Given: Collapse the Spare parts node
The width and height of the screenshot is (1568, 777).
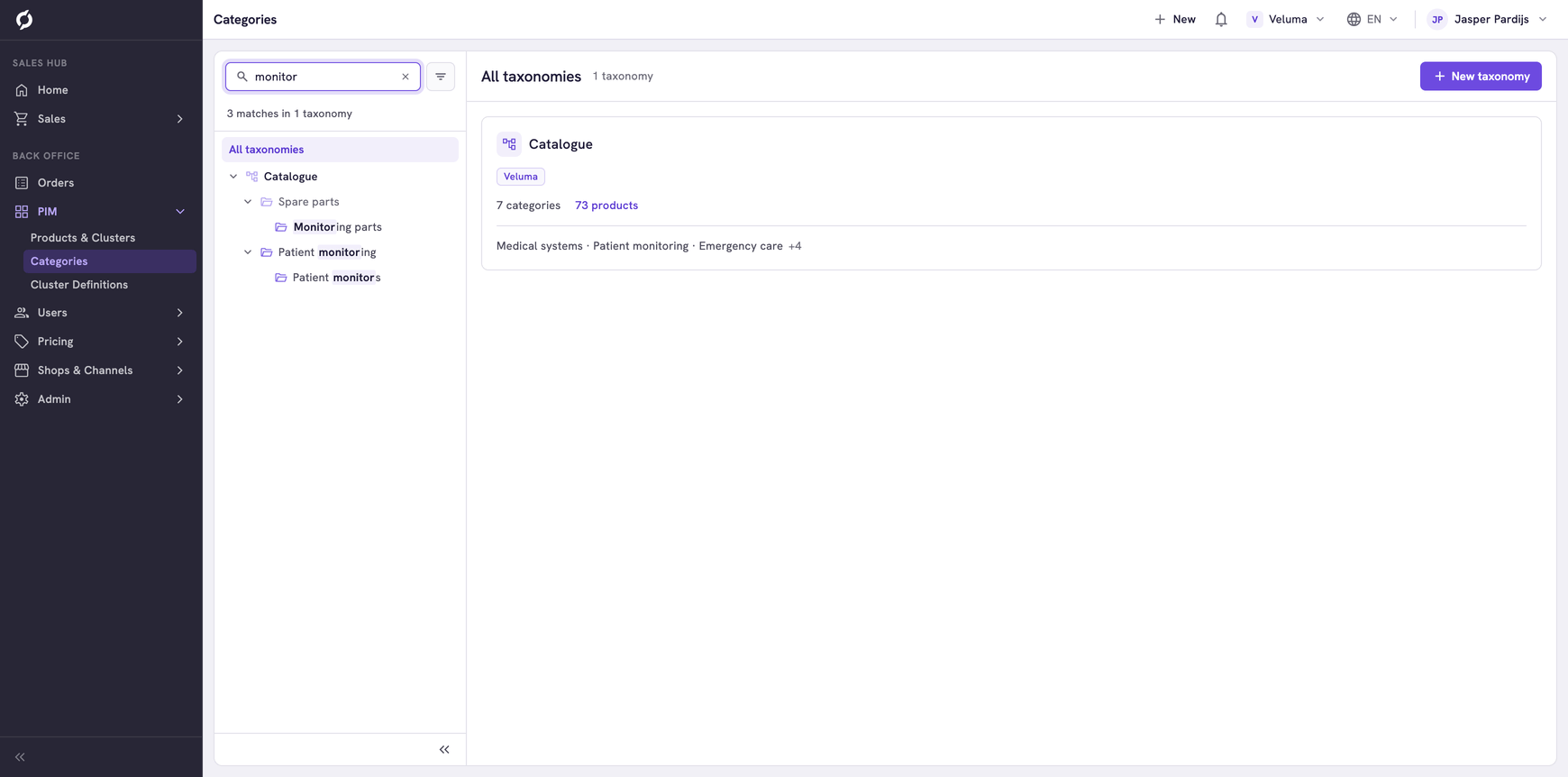Looking at the screenshot, I should tap(248, 202).
